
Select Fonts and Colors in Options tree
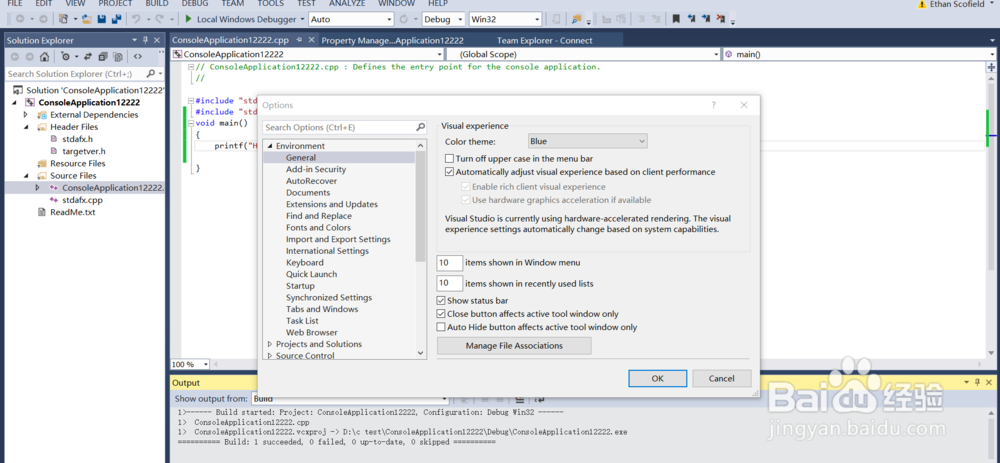318,228
